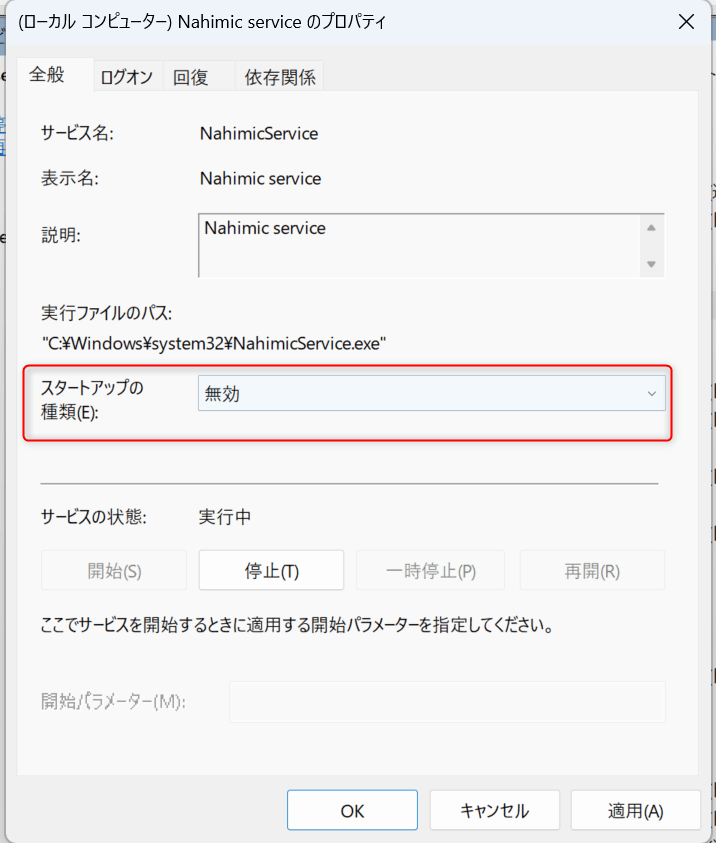716x843 pixels.
Task: Click the NahimicService.exe executable path text
Action: click(x=214, y=344)
